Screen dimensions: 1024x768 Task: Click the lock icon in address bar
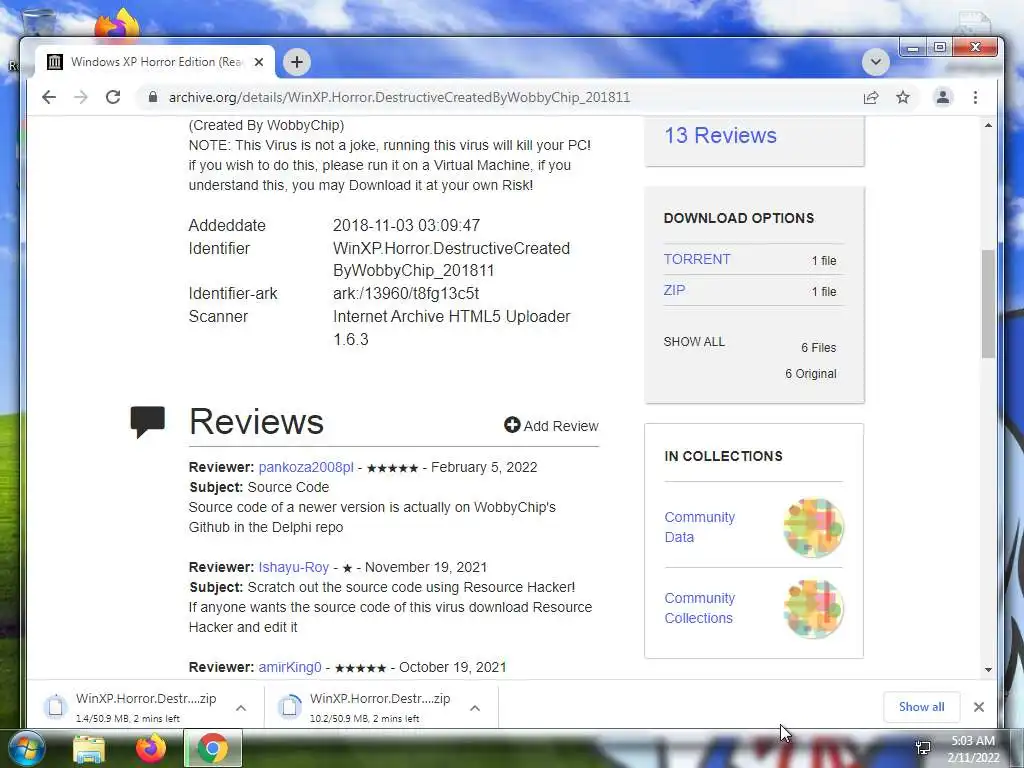(x=153, y=97)
